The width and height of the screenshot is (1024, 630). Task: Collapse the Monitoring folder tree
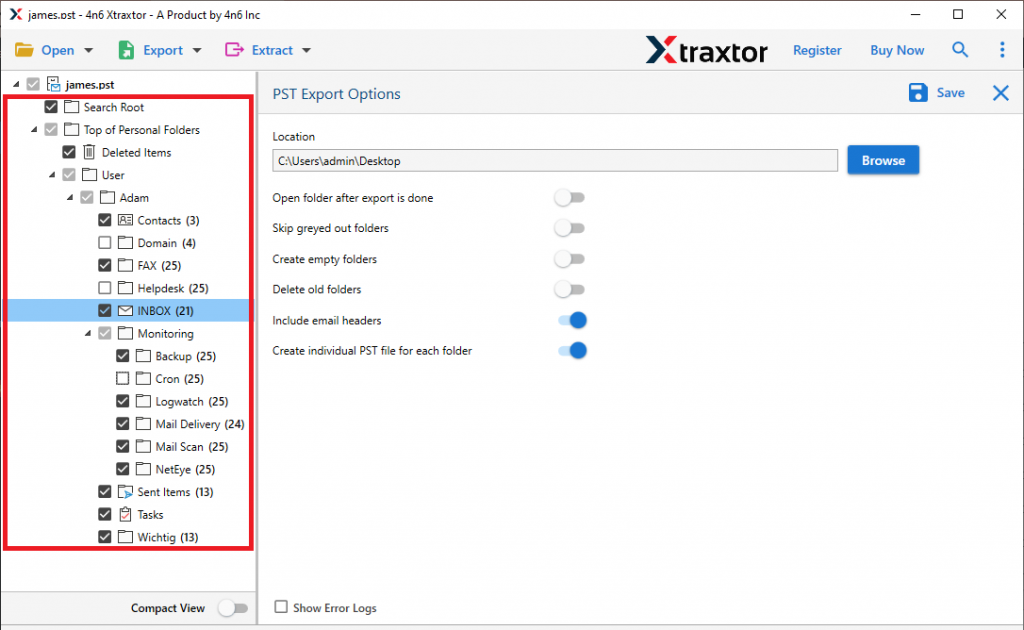87,333
